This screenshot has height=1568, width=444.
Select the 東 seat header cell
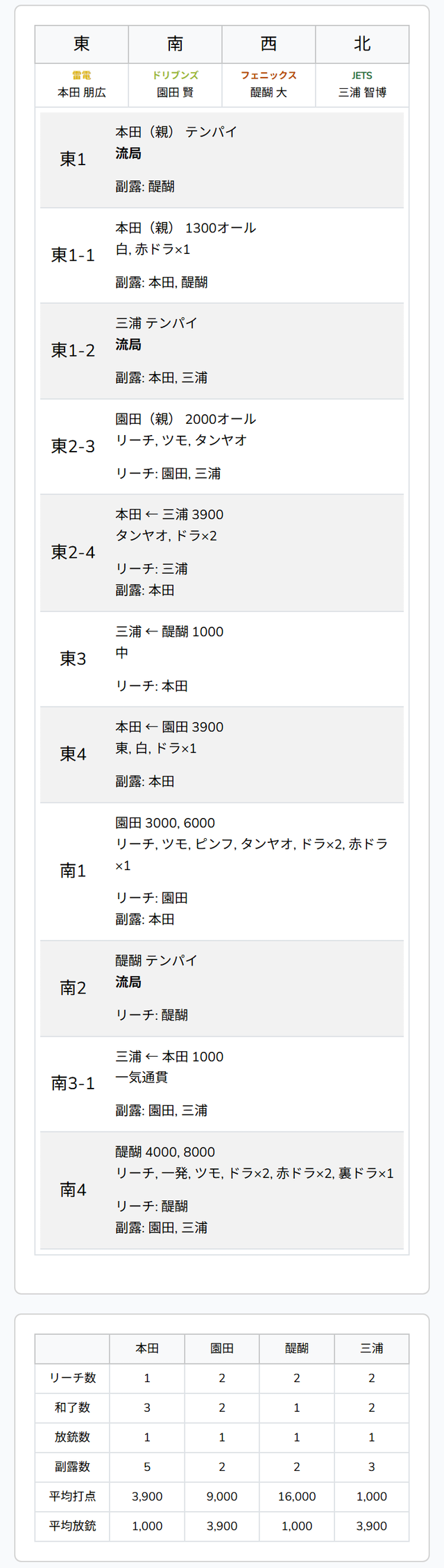click(82, 44)
